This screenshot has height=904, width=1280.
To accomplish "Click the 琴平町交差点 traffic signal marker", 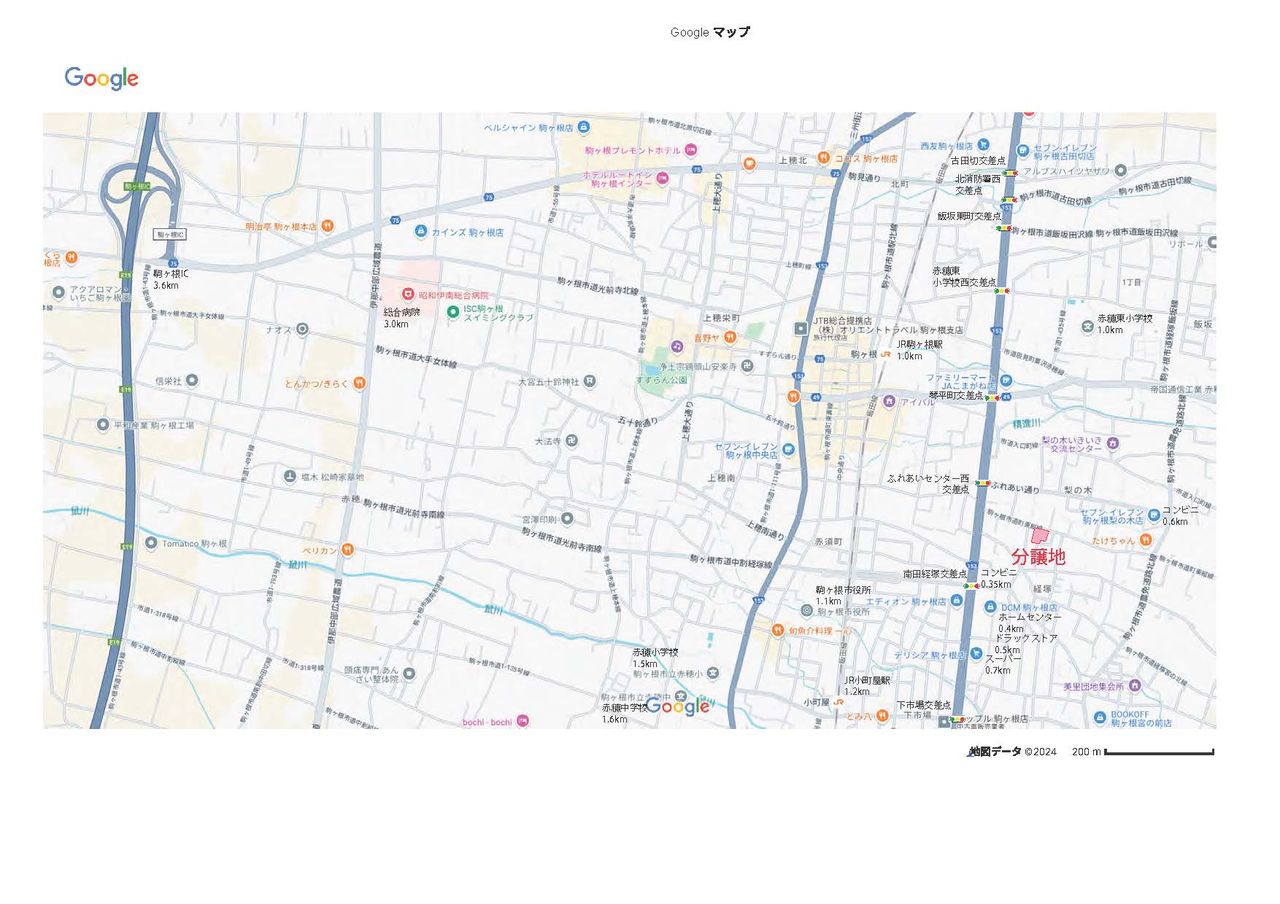I will tap(991, 398).
